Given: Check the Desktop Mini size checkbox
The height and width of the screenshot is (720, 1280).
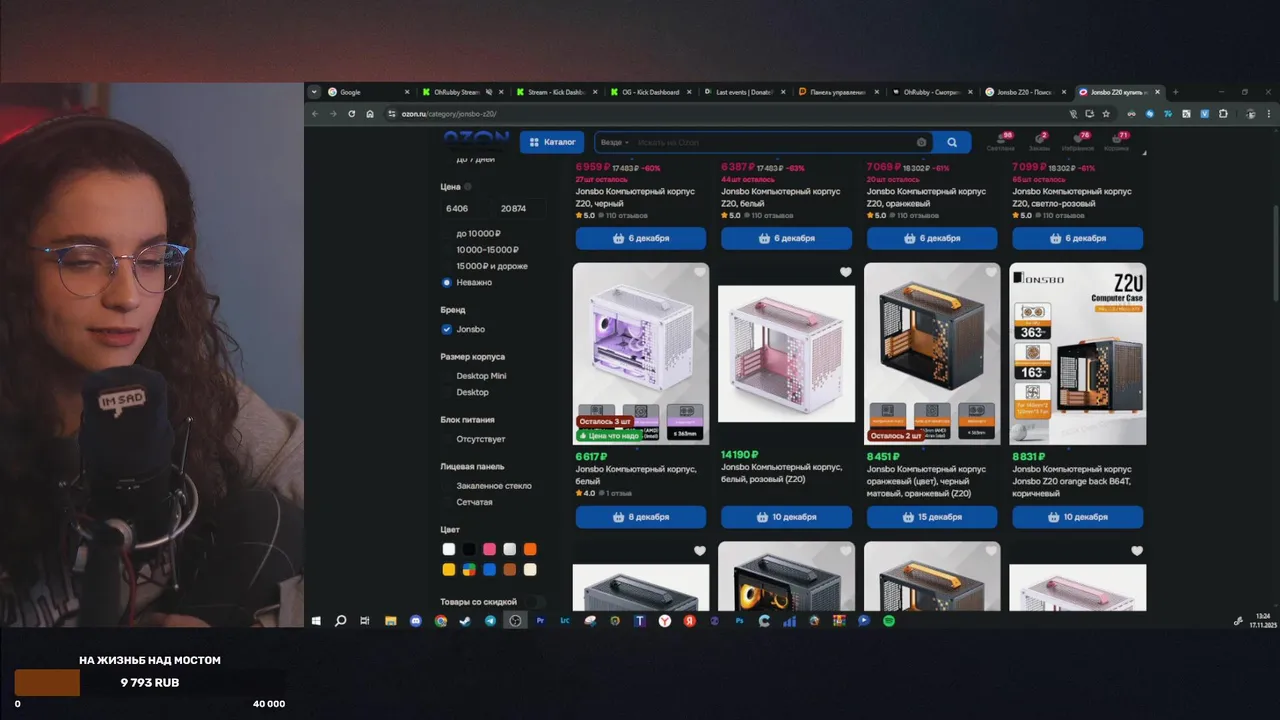Looking at the screenshot, I should click(447, 376).
